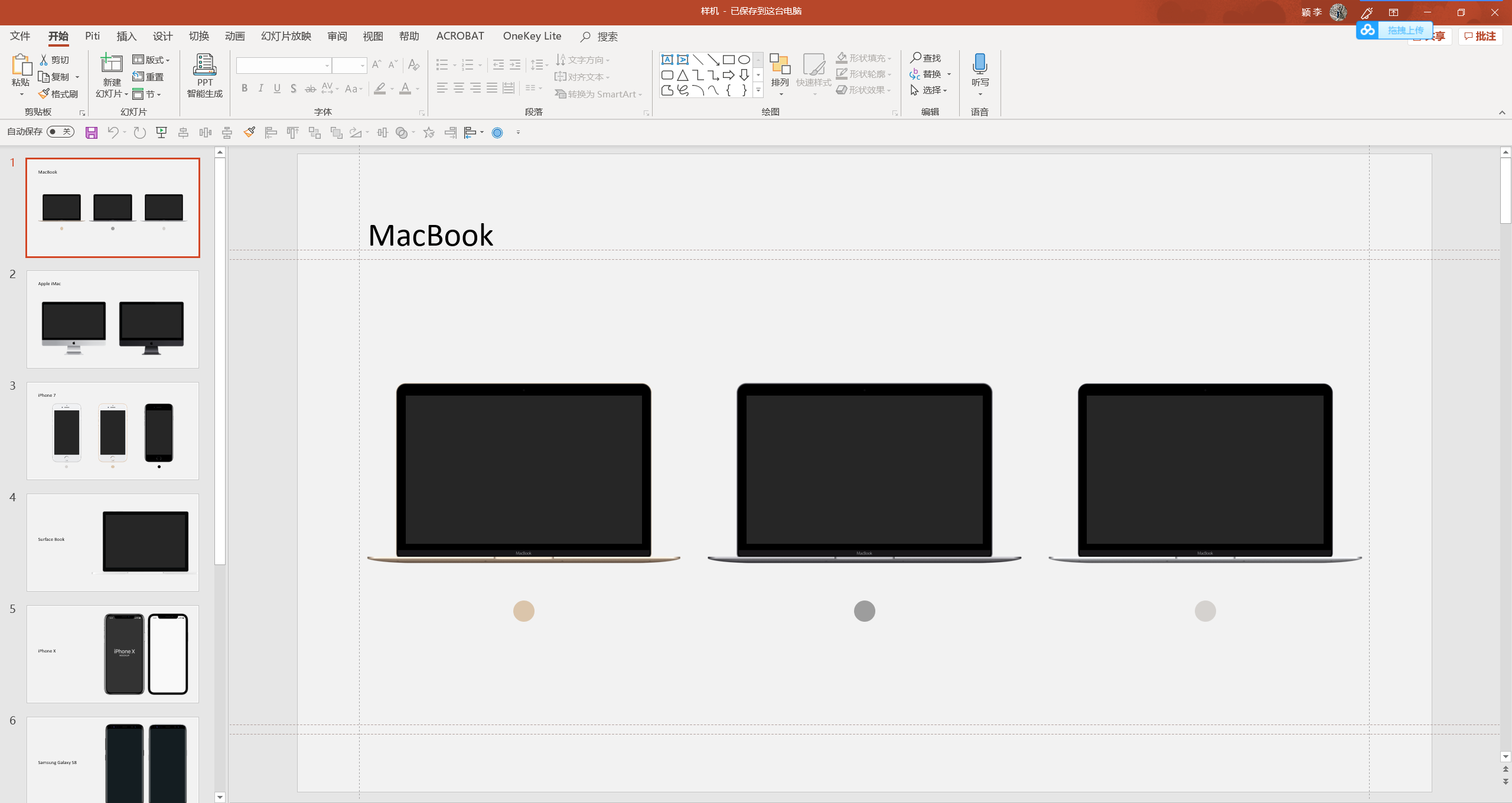Switch to the 动画 tab
The width and height of the screenshot is (1512, 803).
[234, 36]
